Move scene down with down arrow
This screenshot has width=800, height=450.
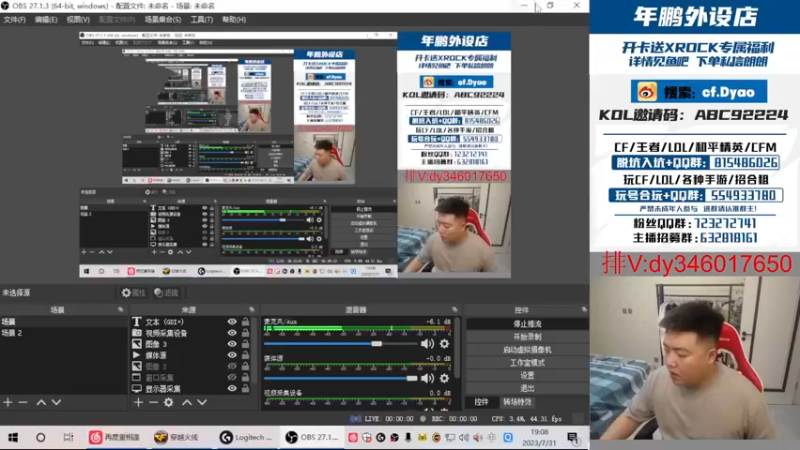point(56,403)
